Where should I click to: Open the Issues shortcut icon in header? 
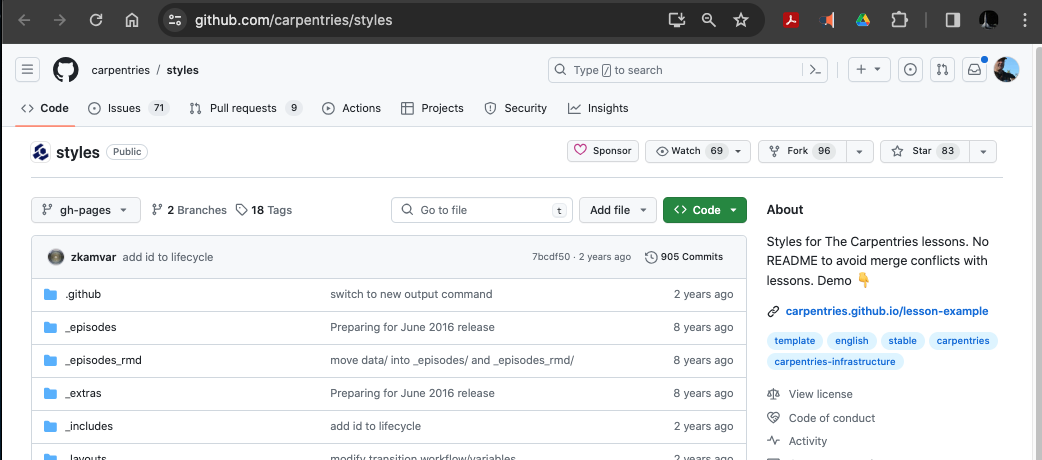click(910, 70)
